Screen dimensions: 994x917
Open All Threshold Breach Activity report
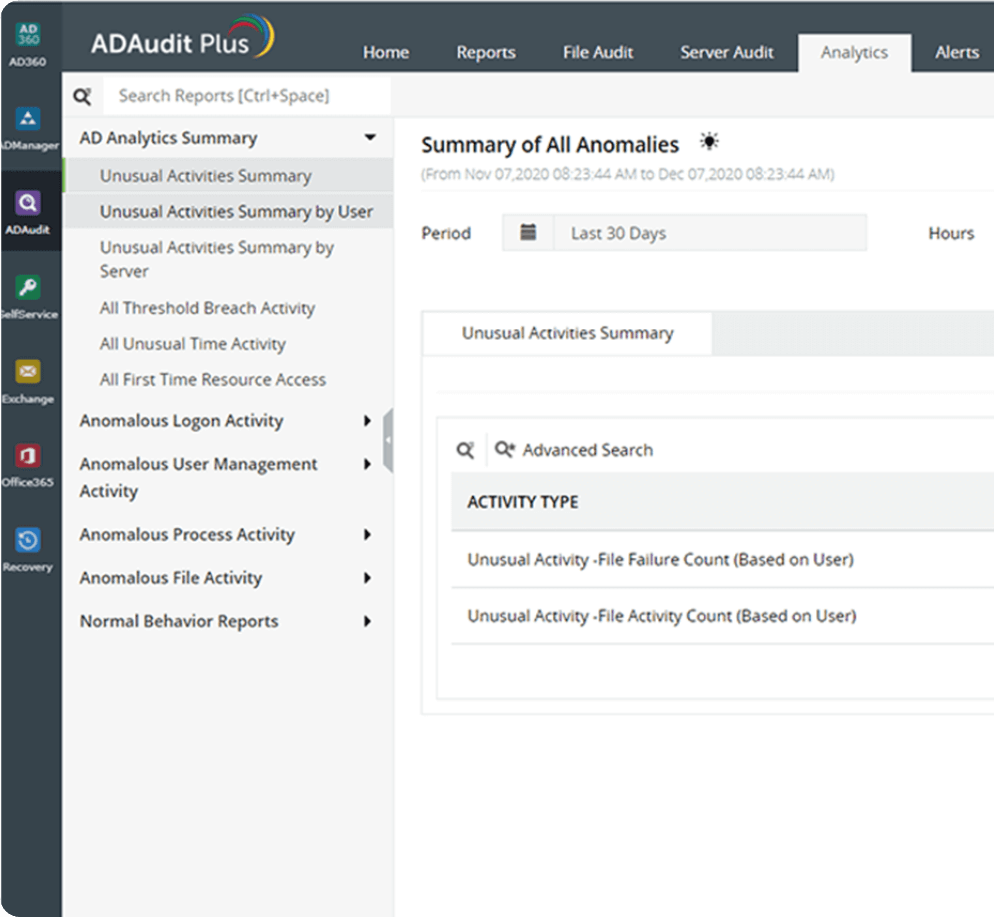[207, 308]
